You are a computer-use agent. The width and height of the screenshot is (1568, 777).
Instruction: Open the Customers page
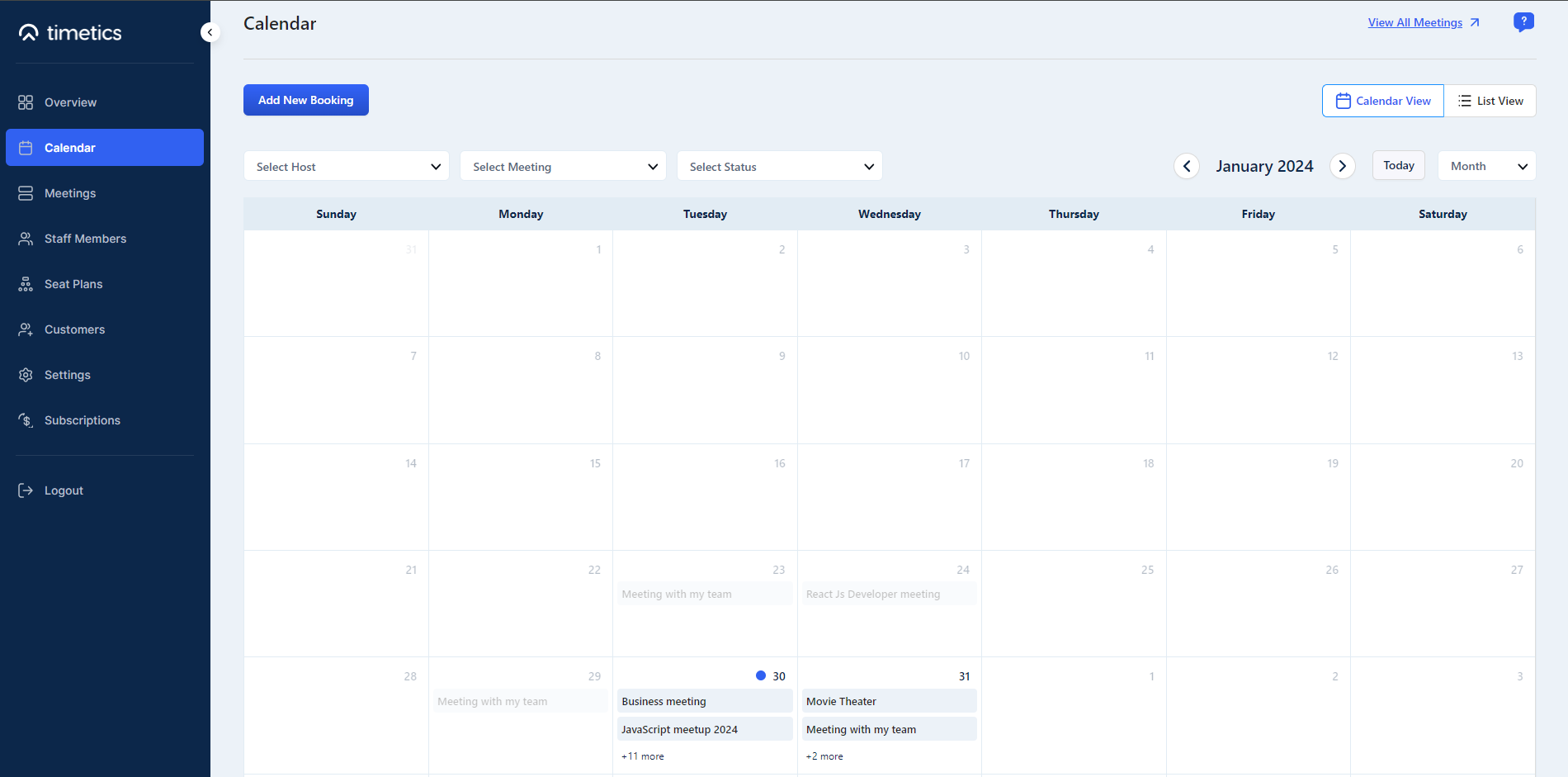point(74,329)
